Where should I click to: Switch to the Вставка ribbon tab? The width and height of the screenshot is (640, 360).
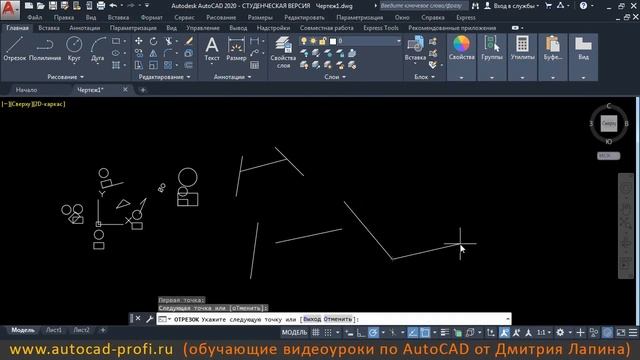(x=49, y=28)
